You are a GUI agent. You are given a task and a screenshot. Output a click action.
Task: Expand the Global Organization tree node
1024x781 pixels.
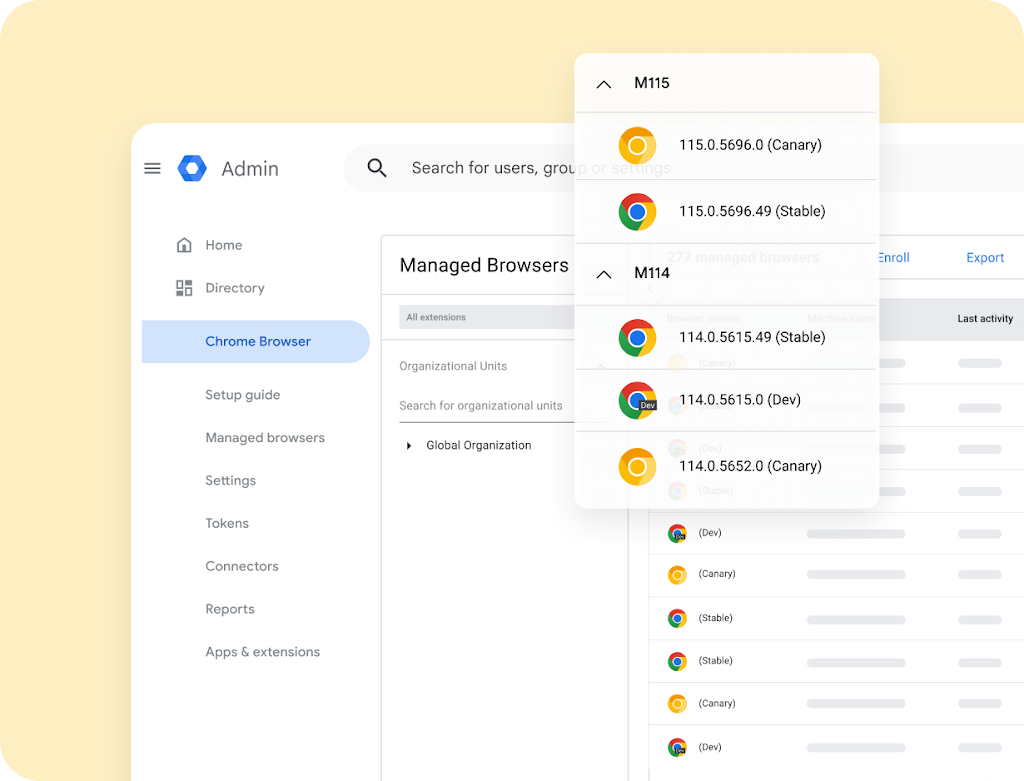pos(409,446)
